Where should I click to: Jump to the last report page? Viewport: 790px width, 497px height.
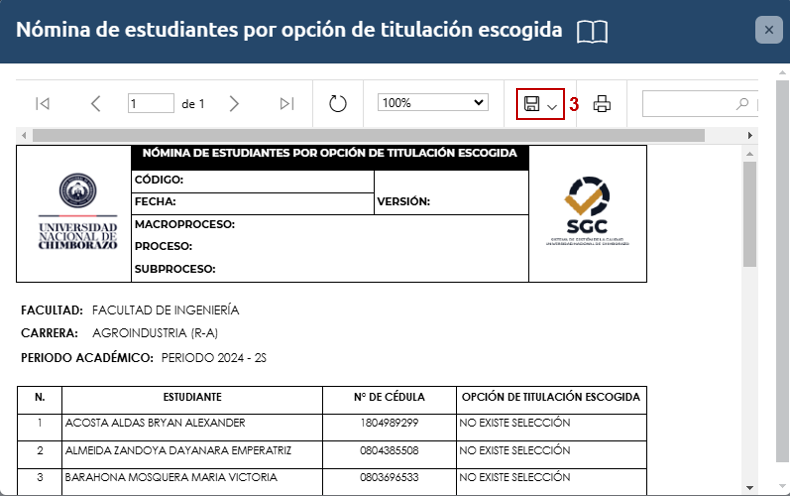tap(287, 103)
